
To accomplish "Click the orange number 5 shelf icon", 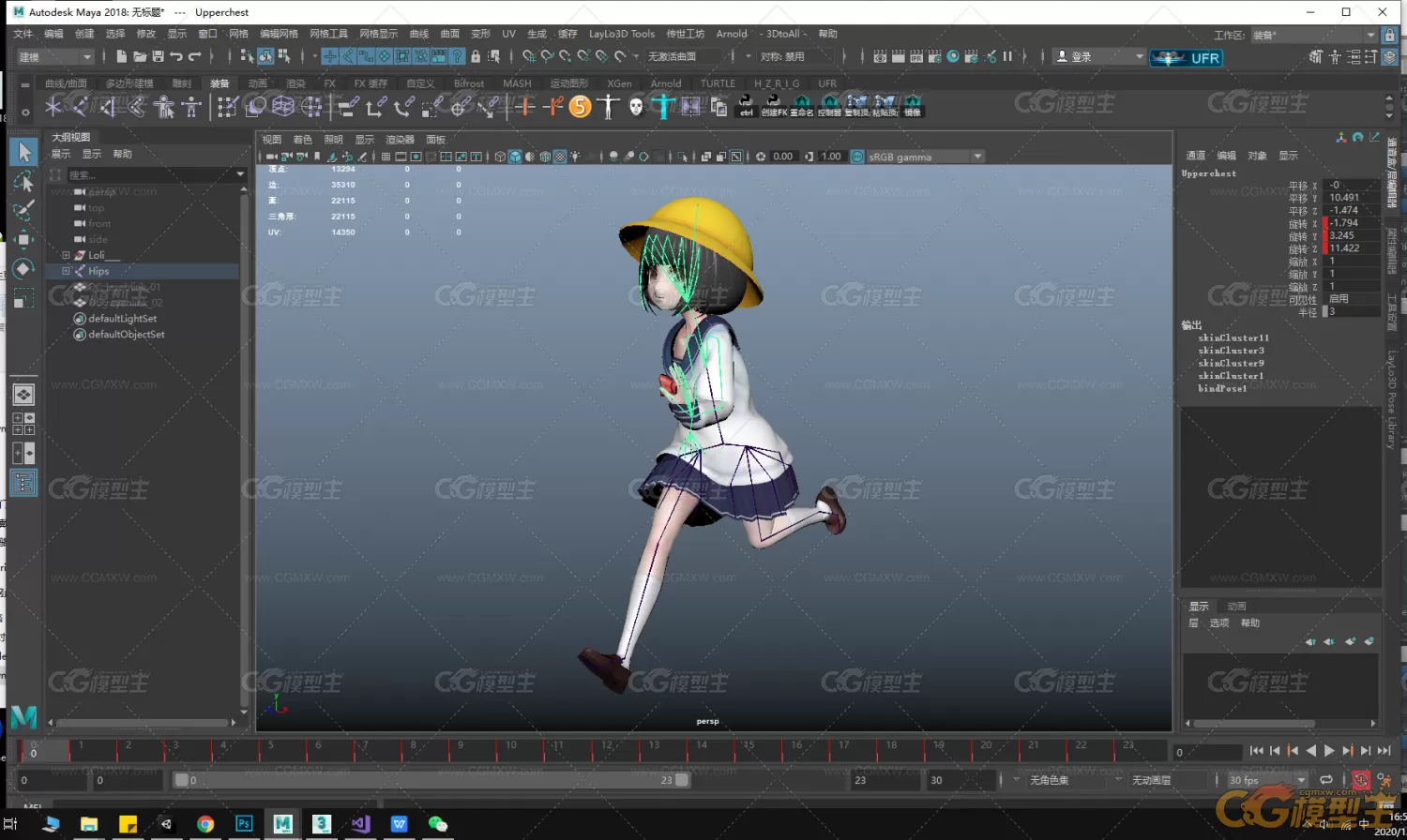I will pyautogui.click(x=581, y=106).
